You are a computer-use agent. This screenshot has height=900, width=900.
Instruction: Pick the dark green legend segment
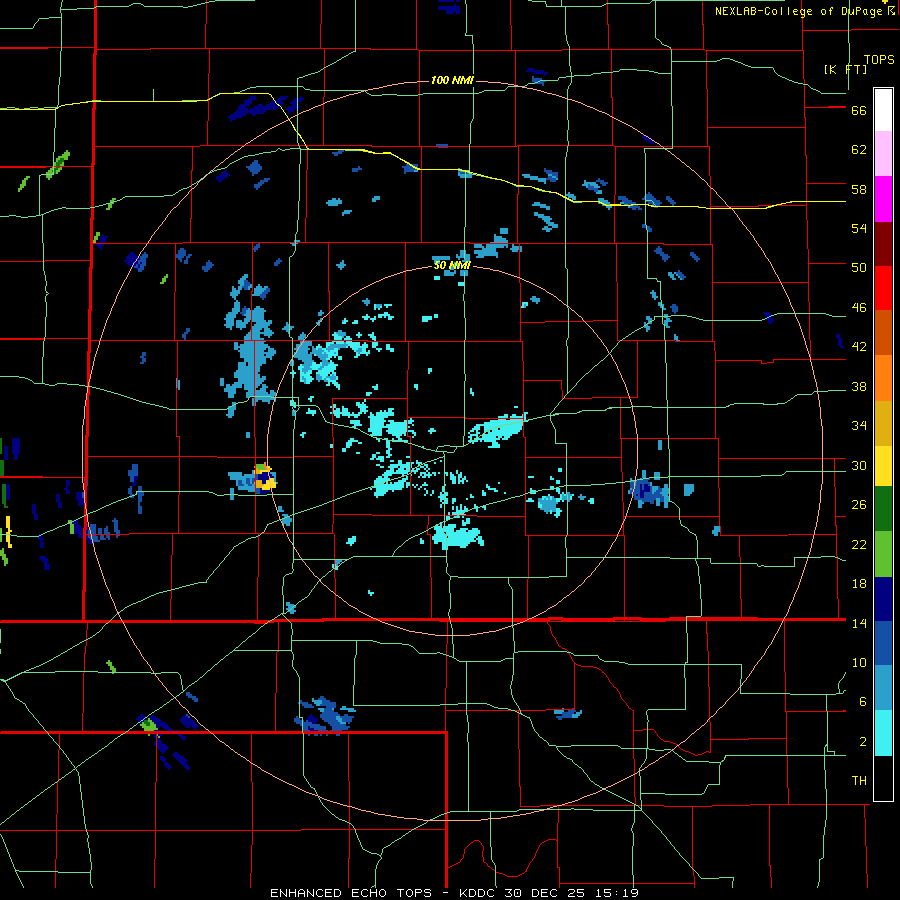(883, 509)
